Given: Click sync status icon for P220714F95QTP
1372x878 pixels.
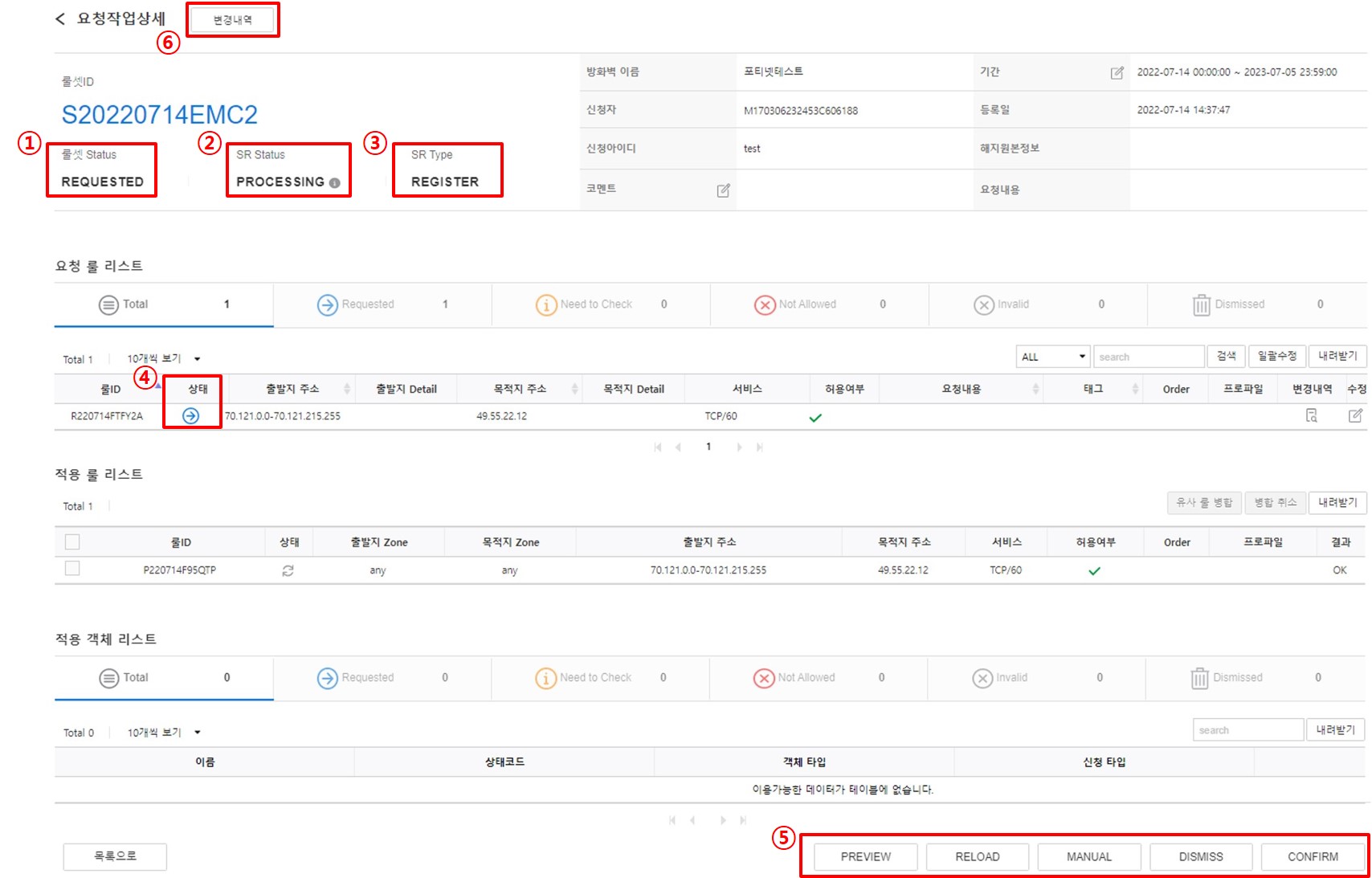Looking at the screenshot, I should (x=288, y=570).
